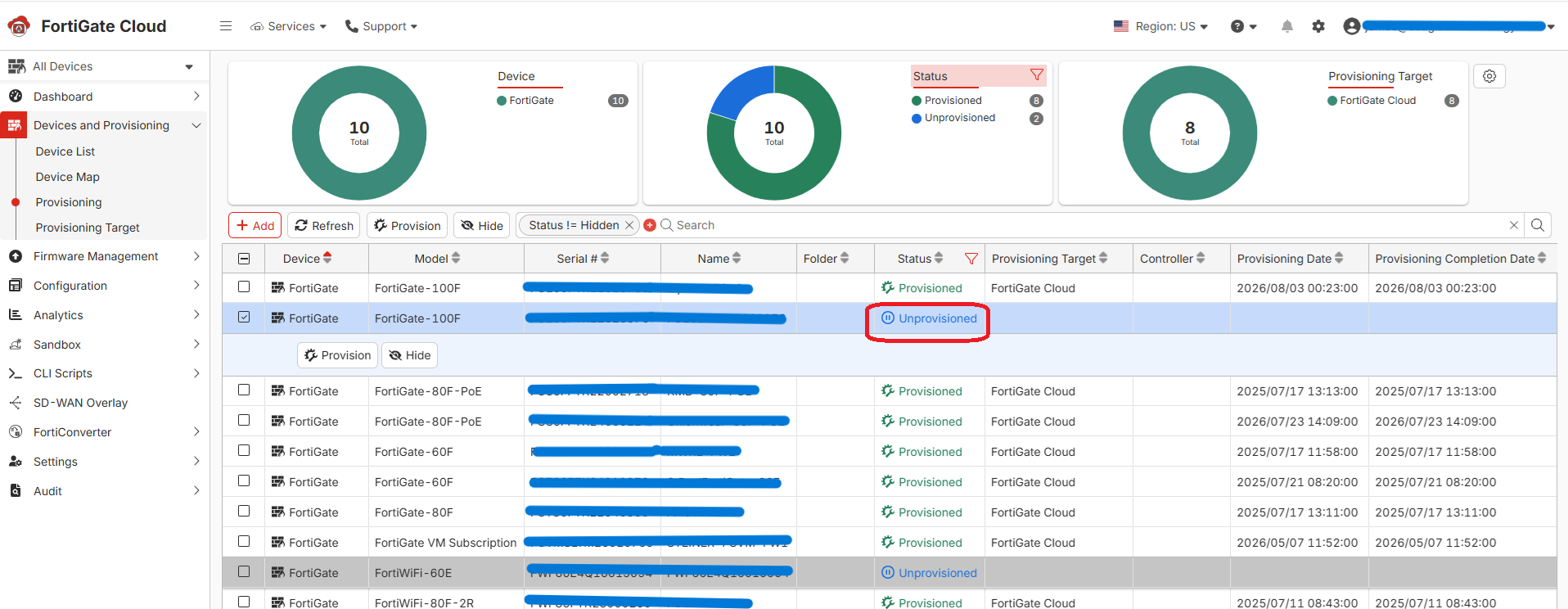Viewport: 1568px width, 609px height.
Task: Open SD-WAN Overlay sidebar item
Action: pos(80,403)
